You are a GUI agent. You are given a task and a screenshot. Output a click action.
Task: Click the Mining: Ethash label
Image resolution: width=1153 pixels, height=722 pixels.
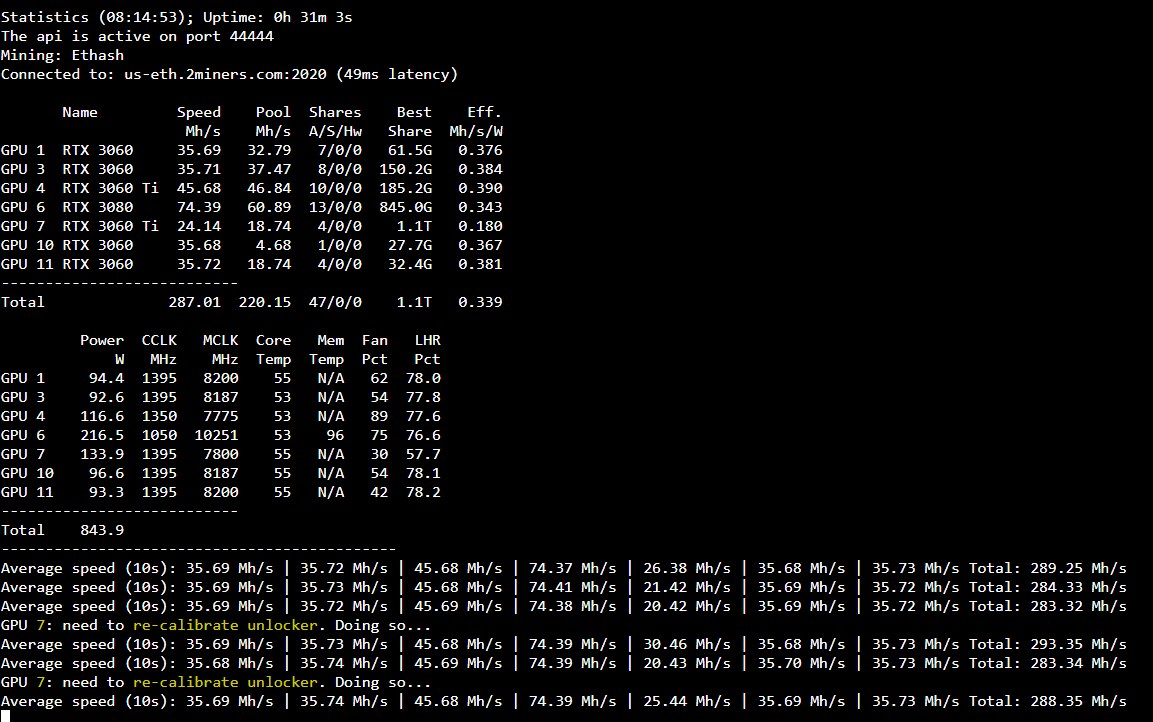click(x=62, y=55)
